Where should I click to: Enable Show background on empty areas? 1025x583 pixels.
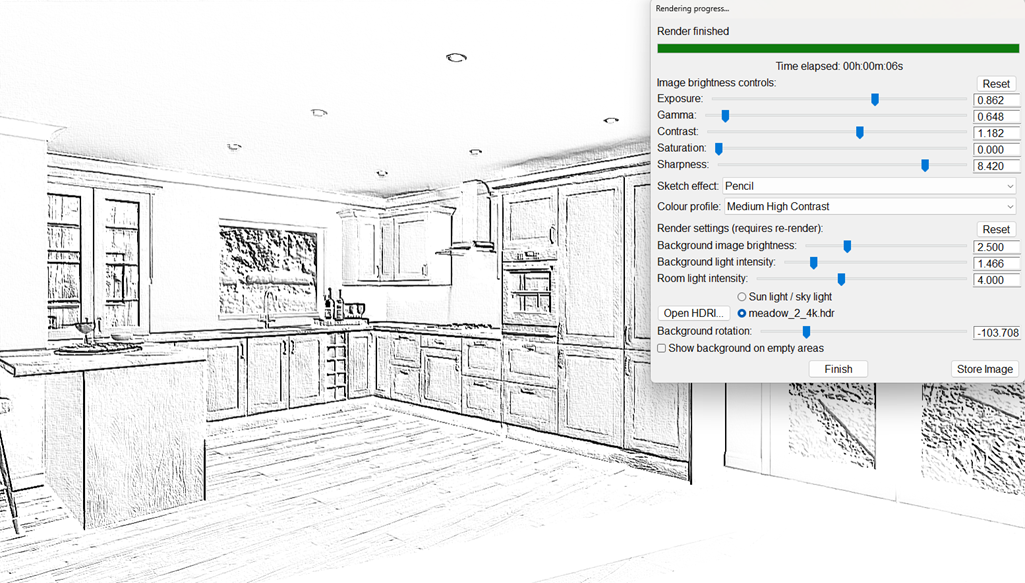point(662,348)
